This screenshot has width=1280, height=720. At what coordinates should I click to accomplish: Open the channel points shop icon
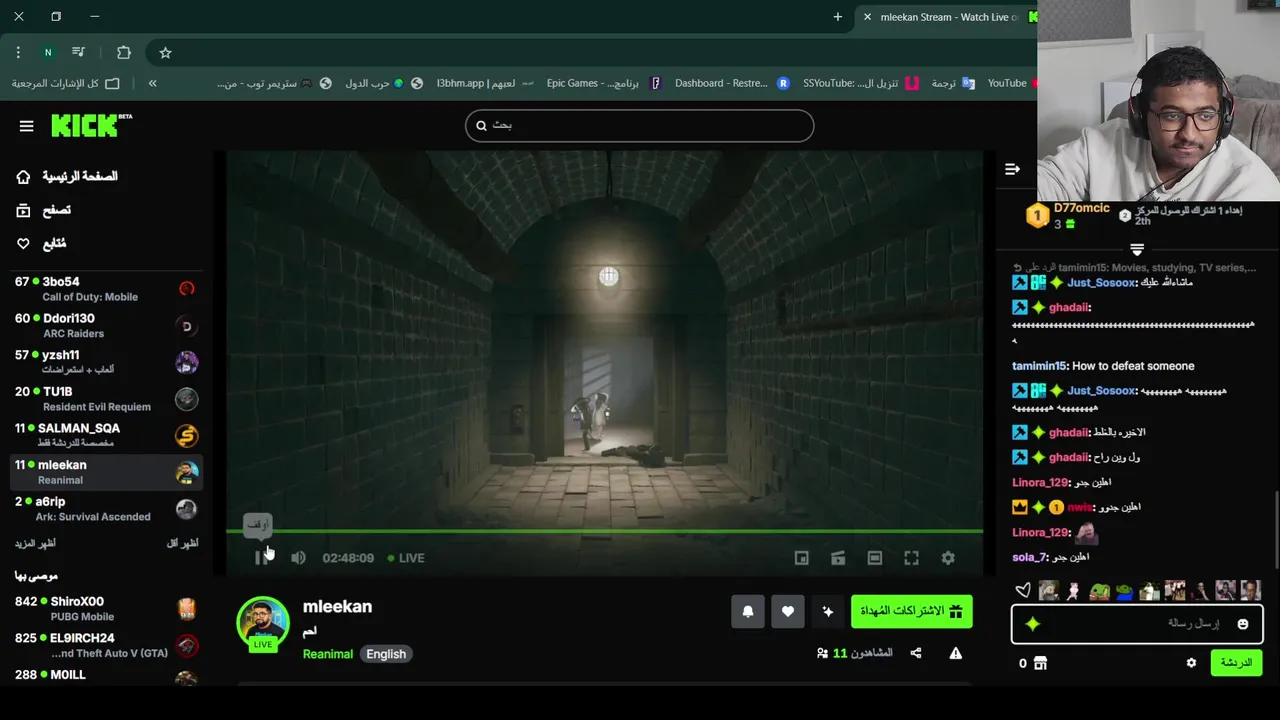click(x=1040, y=663)
